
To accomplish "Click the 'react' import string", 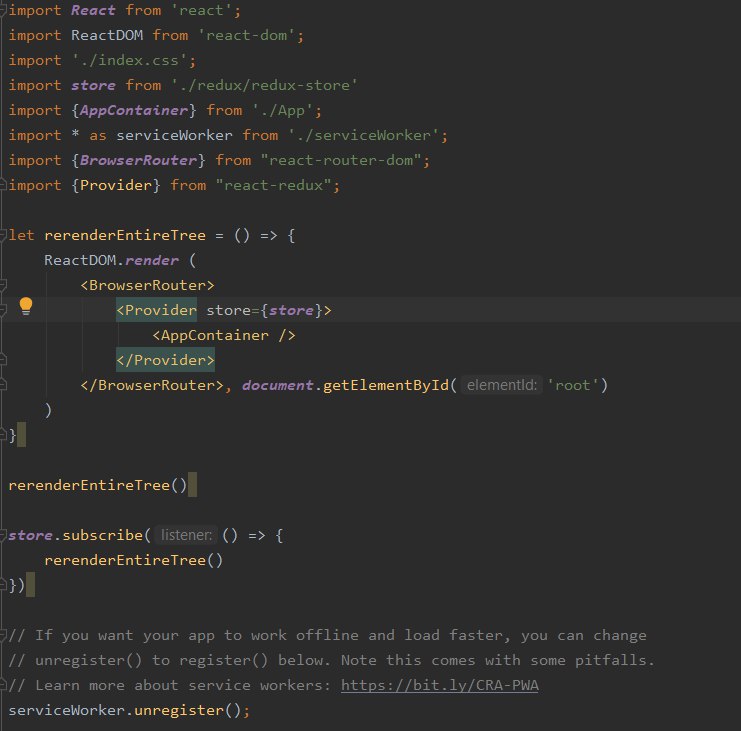I will (x=201, y=10).
